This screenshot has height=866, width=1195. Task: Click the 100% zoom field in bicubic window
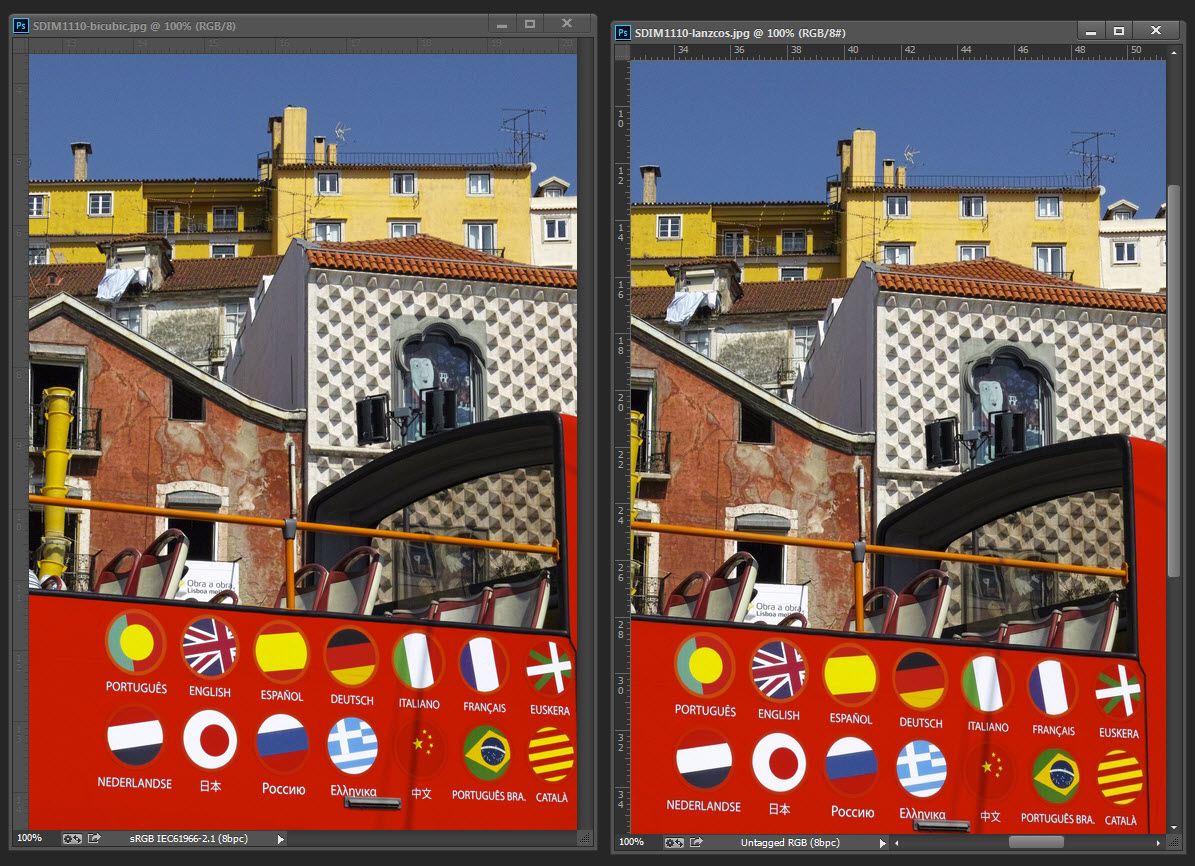click(x=30, y=839)
